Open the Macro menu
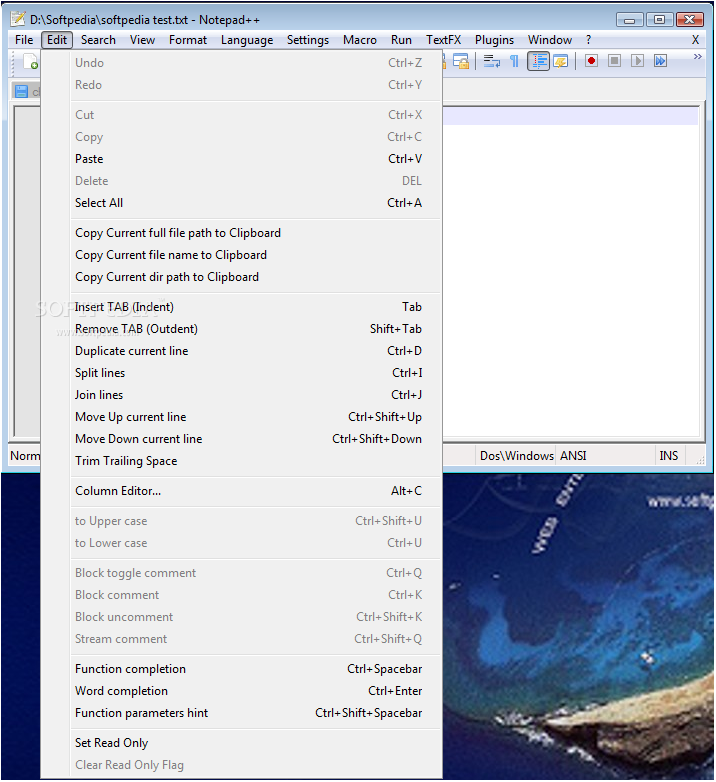Screen dimensions: 716x782 (x=359, y=40)
